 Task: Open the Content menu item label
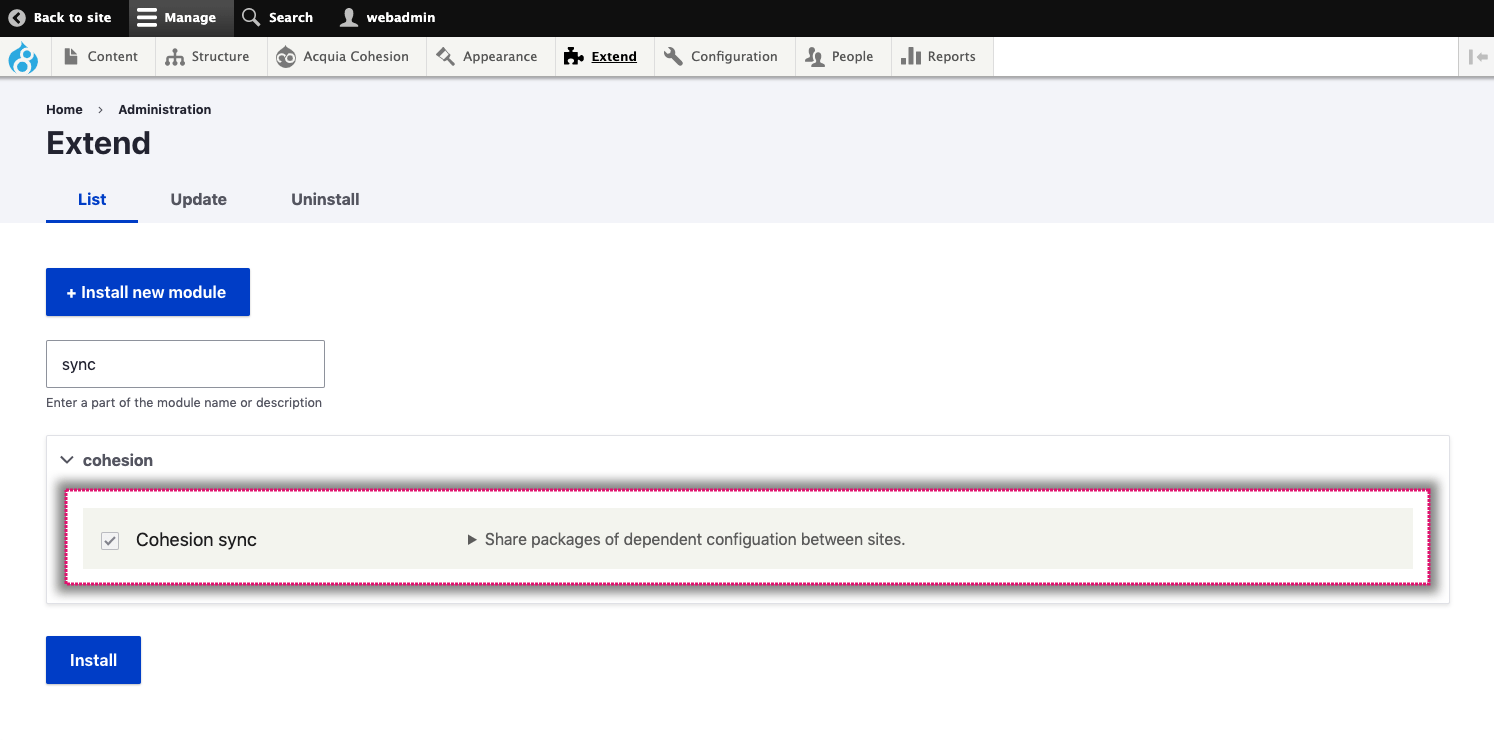(x=113, y=57)
